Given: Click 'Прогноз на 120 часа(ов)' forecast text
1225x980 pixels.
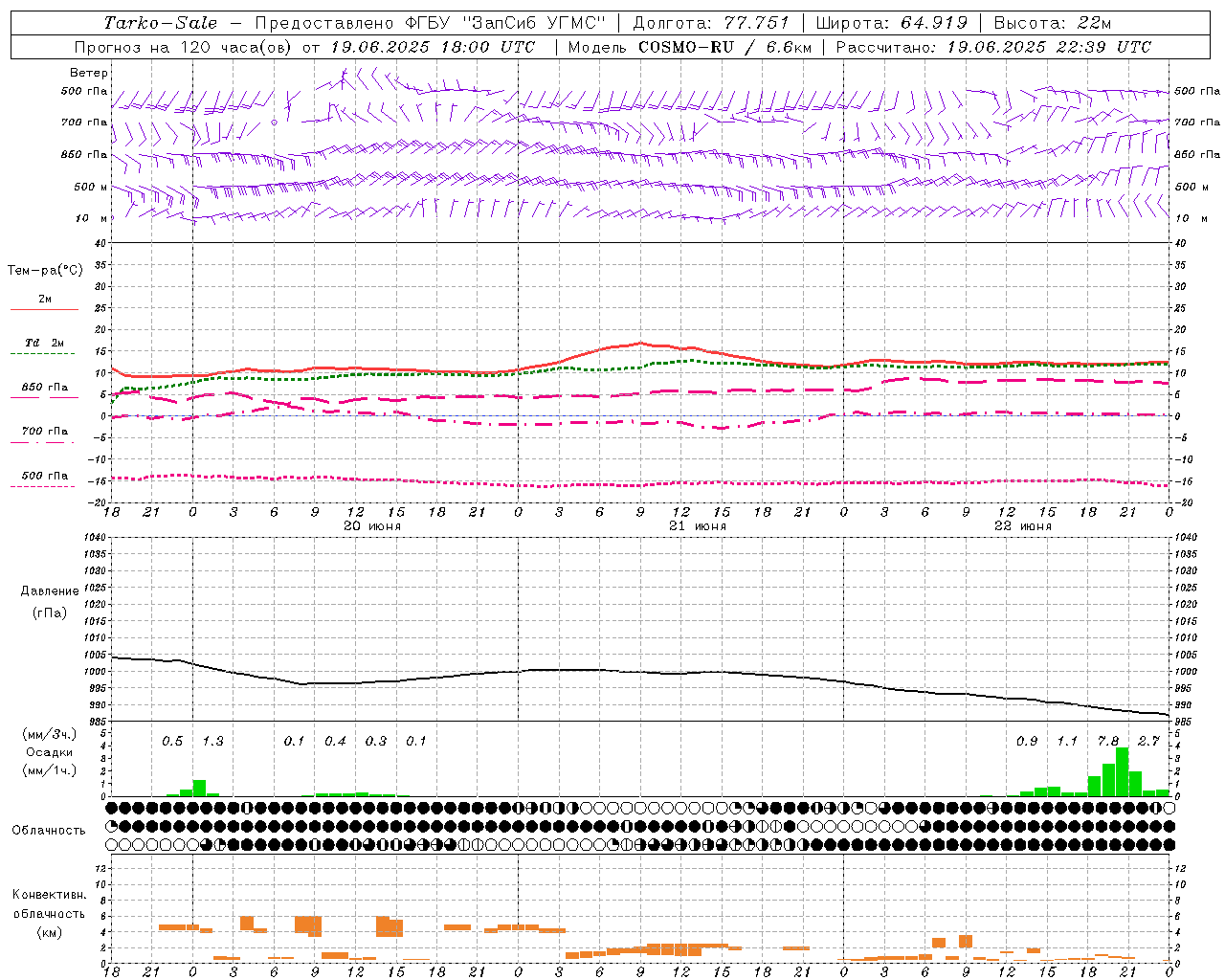Looking at the screenshot, I should (183, 47).
